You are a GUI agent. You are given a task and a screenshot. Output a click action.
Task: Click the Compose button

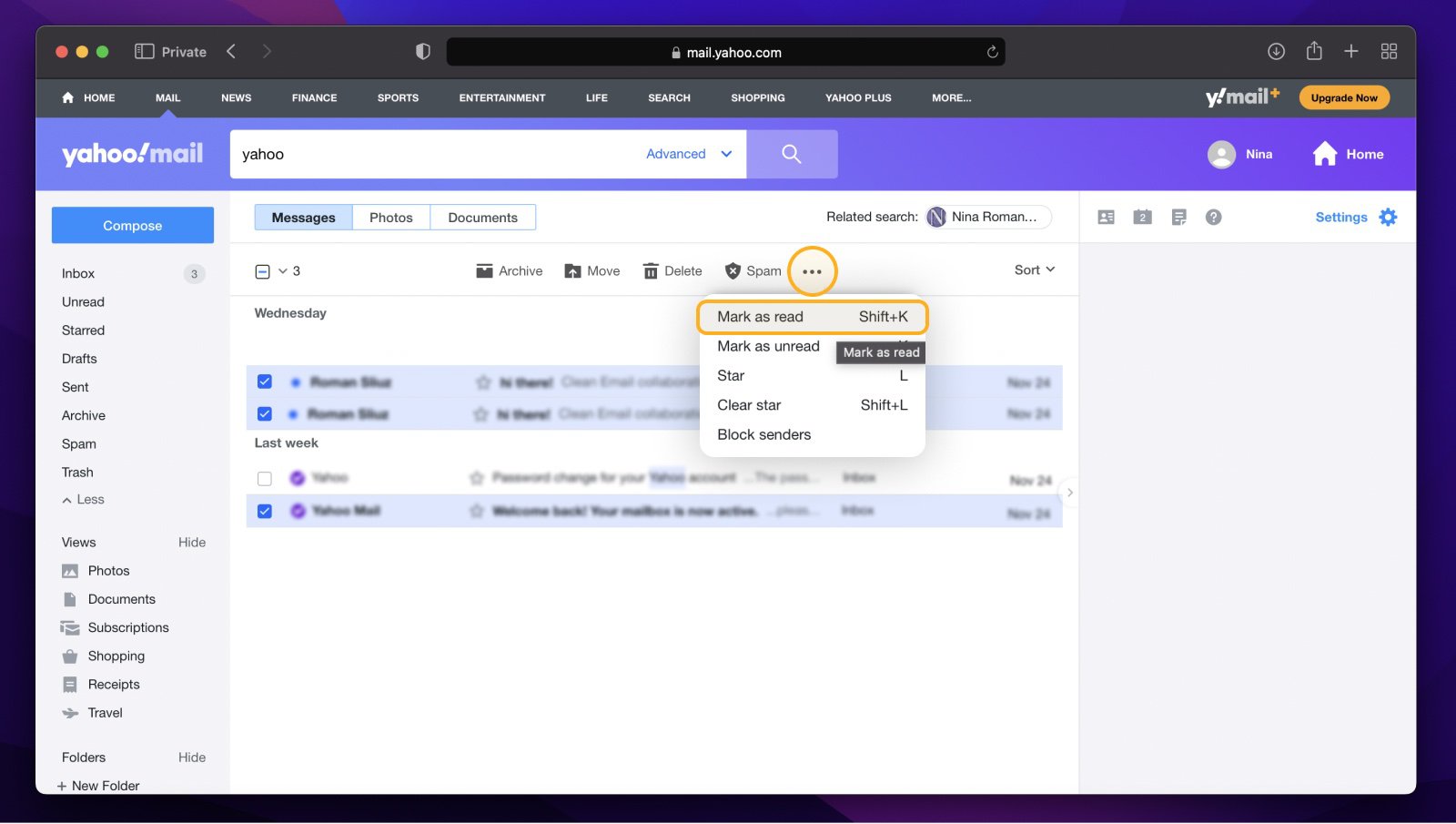tap(132, 225)
